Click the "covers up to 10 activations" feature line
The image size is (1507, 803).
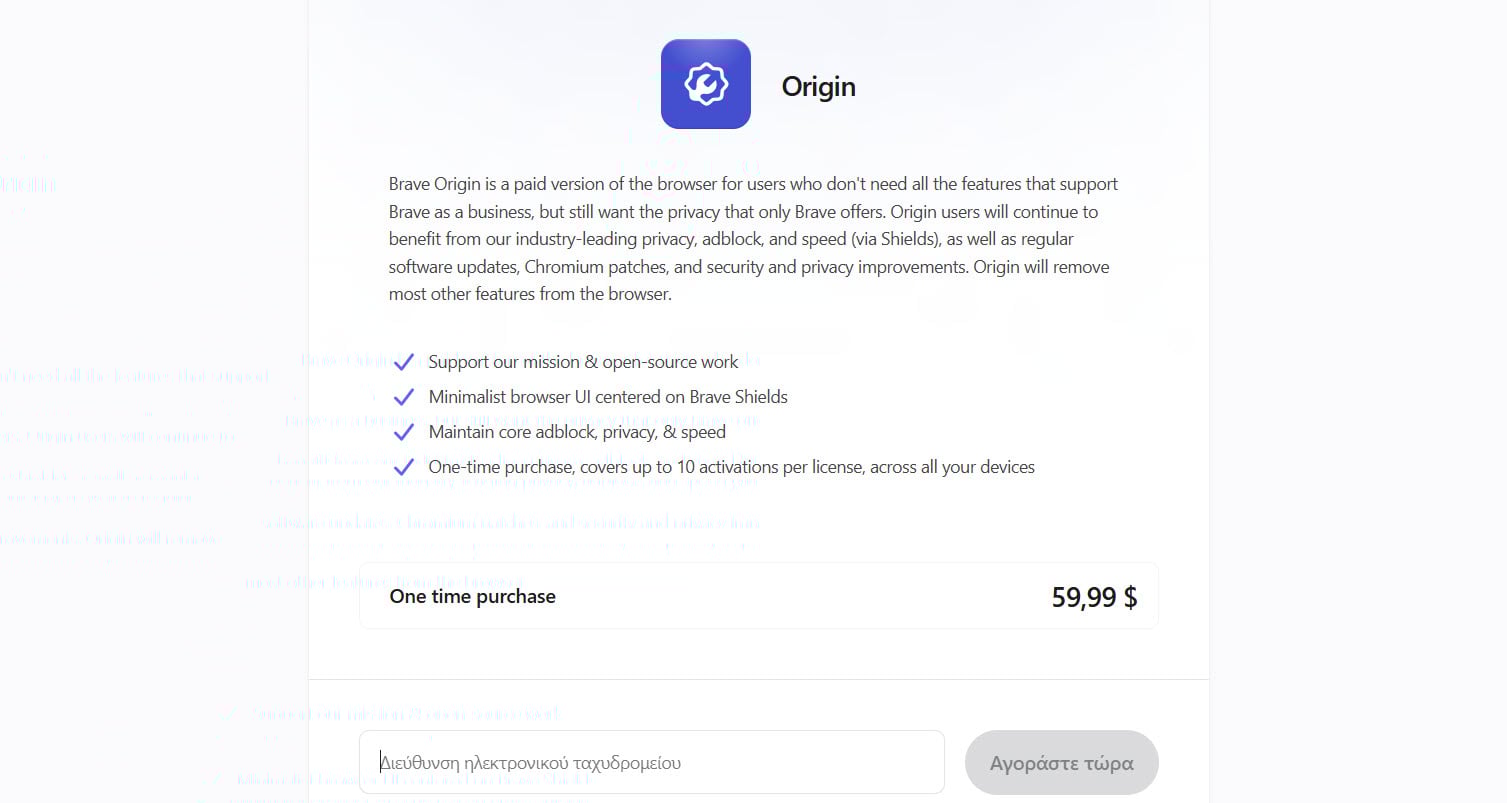pyautogui.click(x=731, y=467)
